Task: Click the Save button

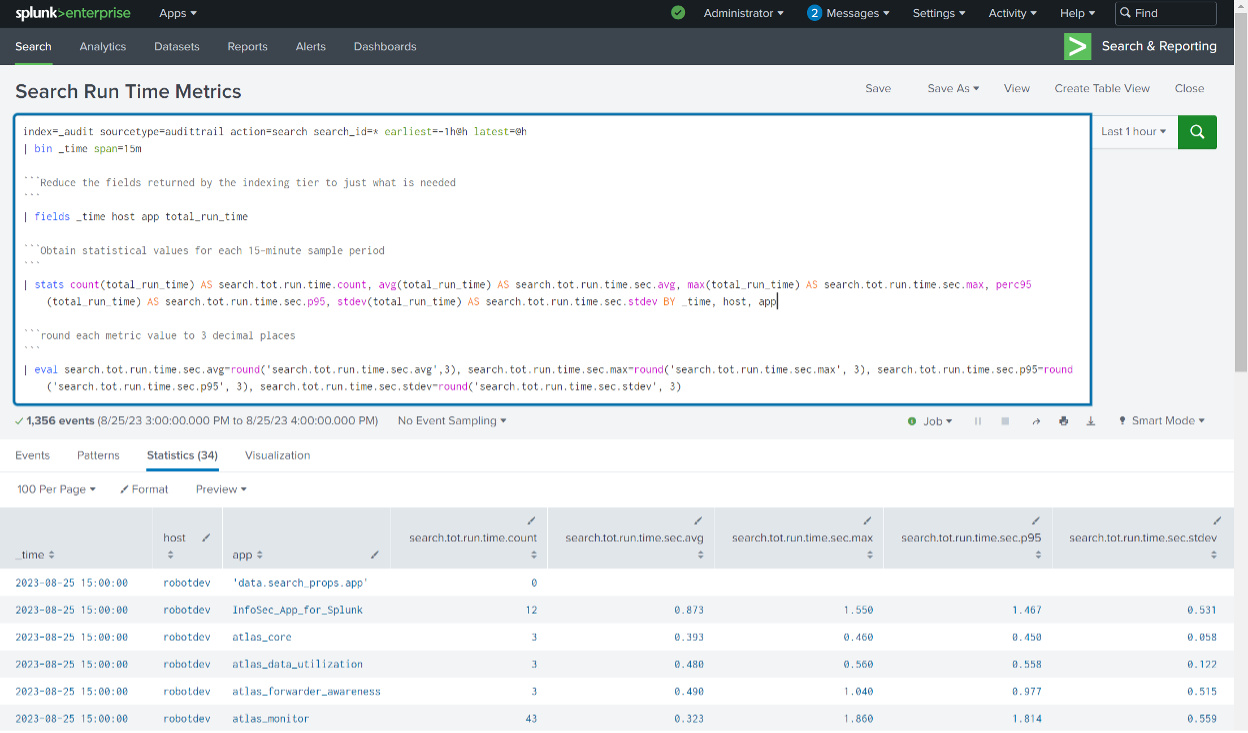Action: [878, 88]
